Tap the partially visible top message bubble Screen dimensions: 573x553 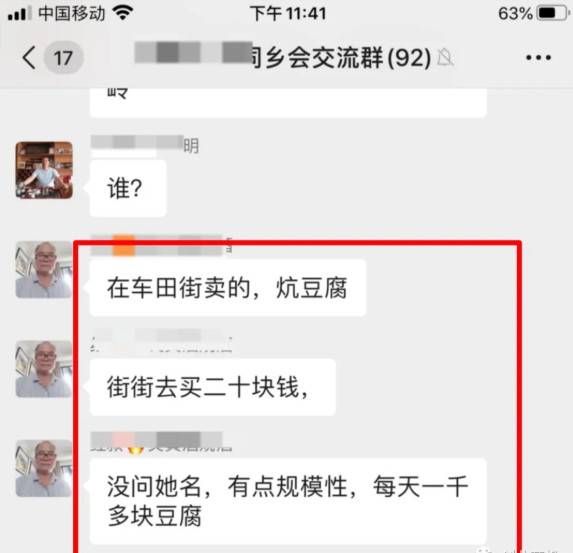(x=288, y=102)
